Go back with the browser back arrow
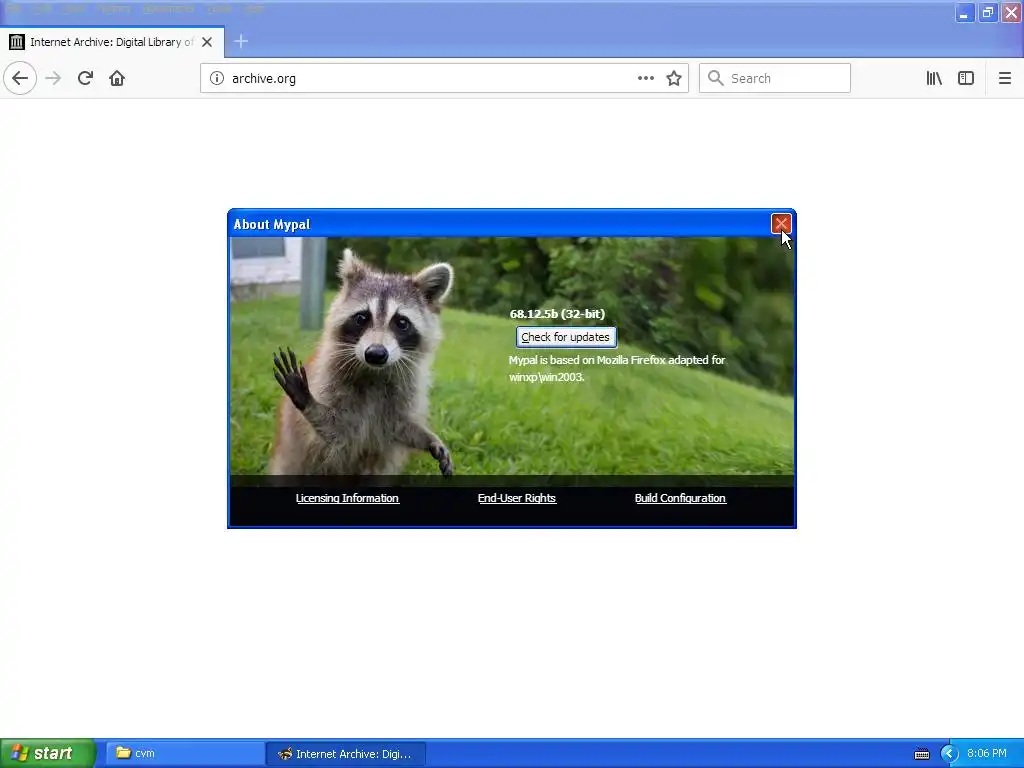 [x=20, y=78]
